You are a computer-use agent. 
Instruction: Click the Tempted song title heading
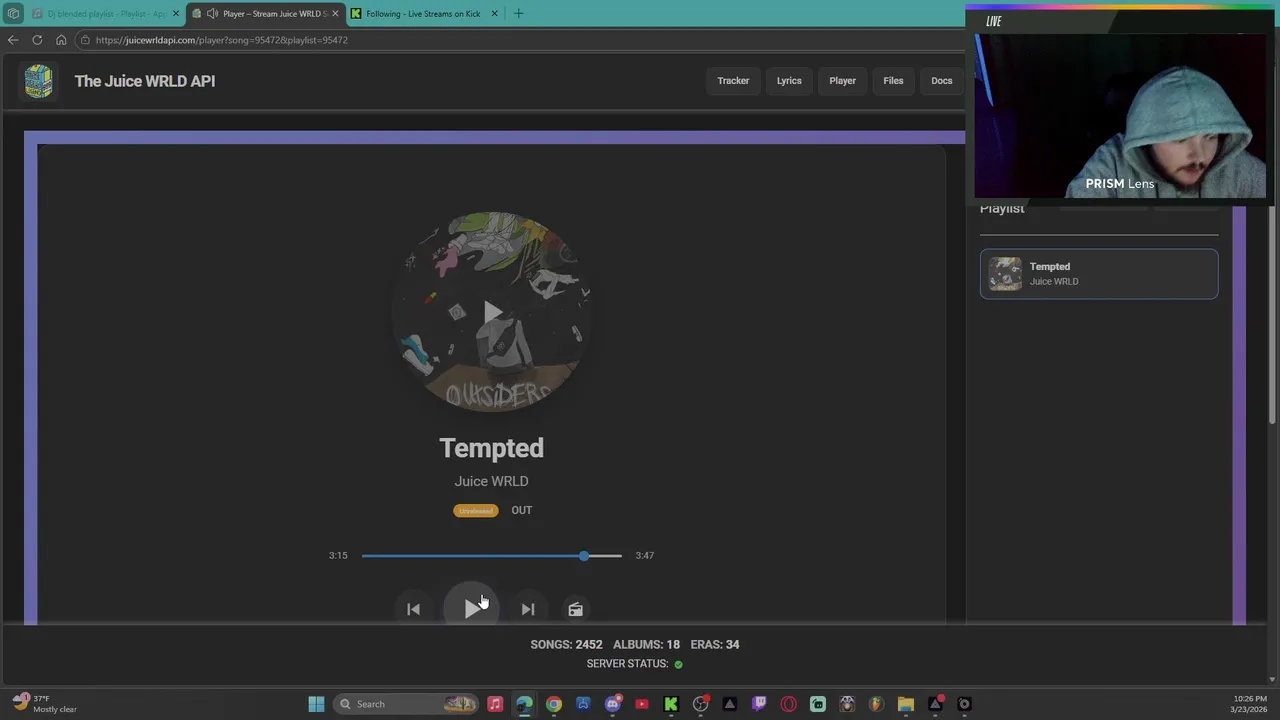tap(491, 448)
